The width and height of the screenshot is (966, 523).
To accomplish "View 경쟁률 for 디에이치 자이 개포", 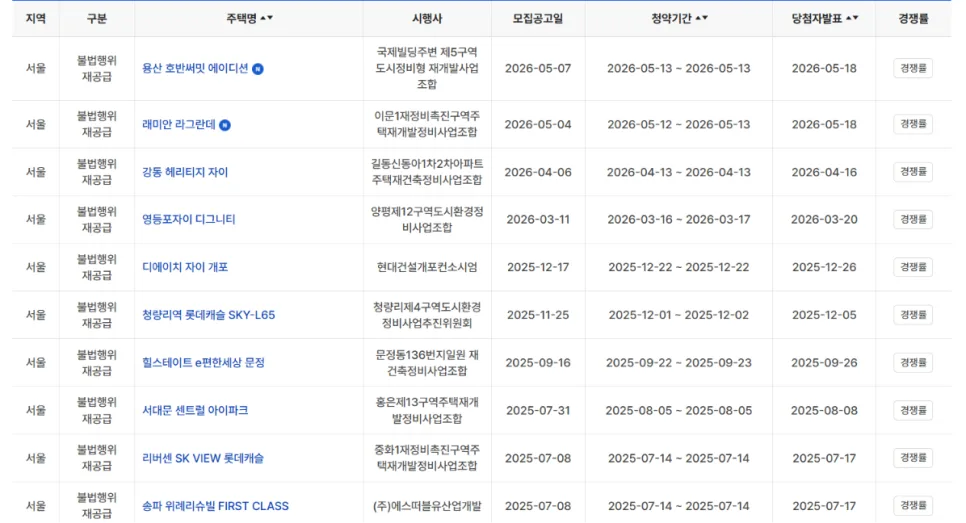I will 913,267.
